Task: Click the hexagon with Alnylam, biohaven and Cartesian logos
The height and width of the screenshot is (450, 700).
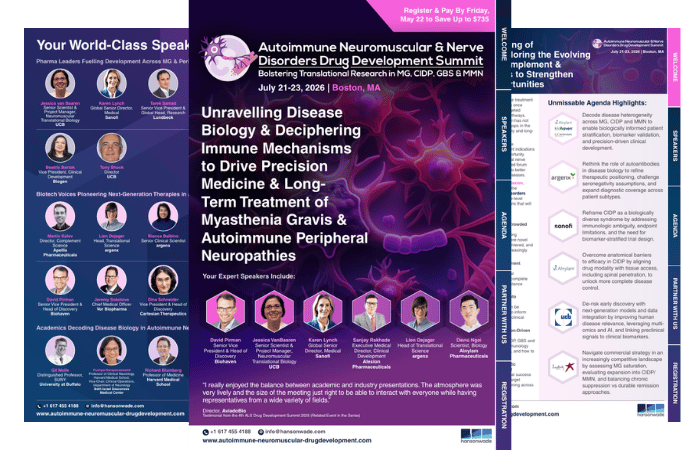Action: tap(563, 128)
